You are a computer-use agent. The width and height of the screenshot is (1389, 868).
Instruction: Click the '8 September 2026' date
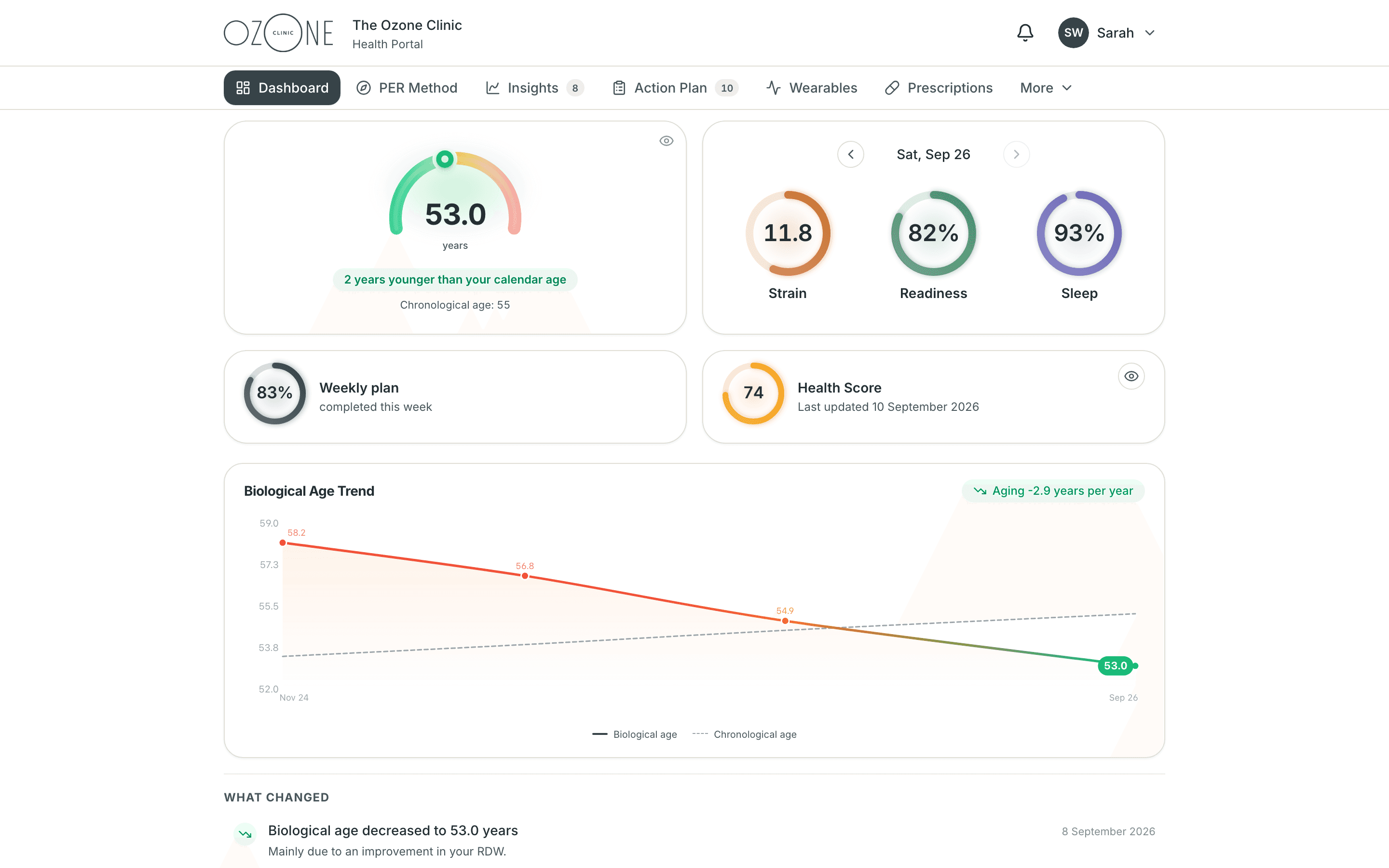[x=1108, y=831]
